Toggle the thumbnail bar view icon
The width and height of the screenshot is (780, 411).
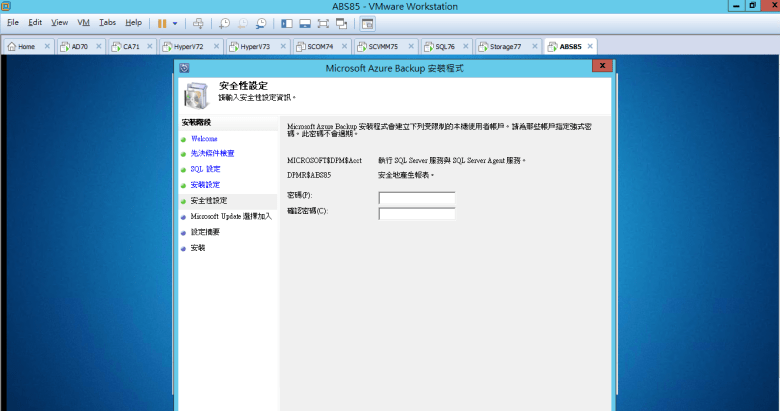(x=305, y=22)
